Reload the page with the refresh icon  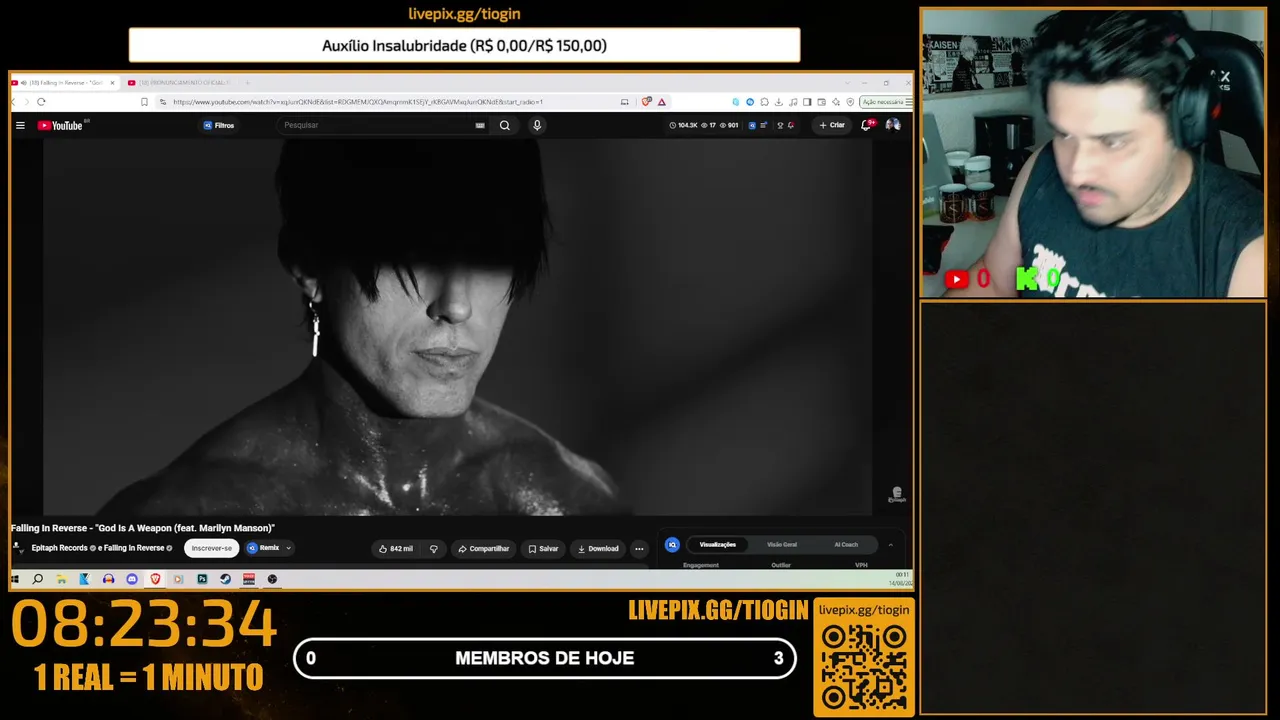(x=41, y=102)
